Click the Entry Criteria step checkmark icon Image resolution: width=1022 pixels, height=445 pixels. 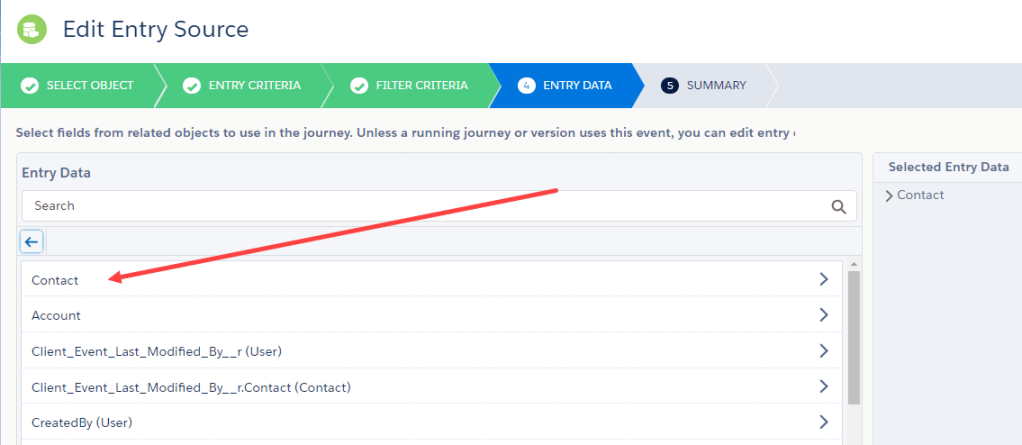click(x=192, y=86)
